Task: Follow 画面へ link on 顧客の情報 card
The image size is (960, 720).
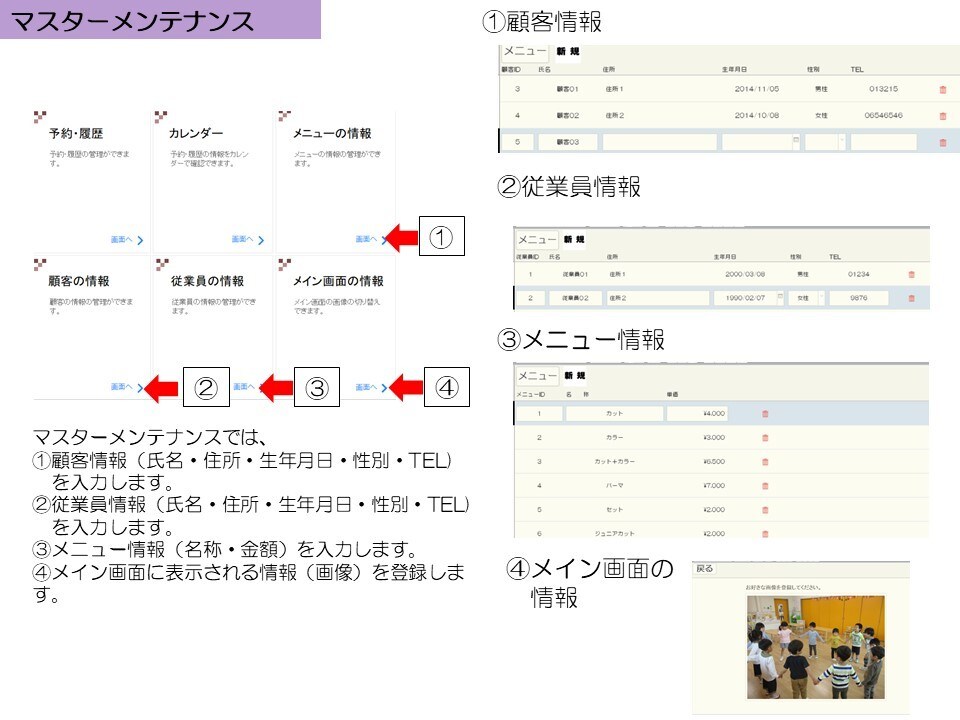Action: (127, 387)
